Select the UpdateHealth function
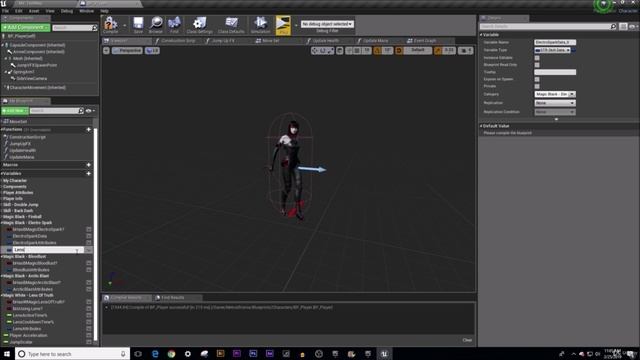The width and height of the screenshot is (640, 360). click(22, 150)
